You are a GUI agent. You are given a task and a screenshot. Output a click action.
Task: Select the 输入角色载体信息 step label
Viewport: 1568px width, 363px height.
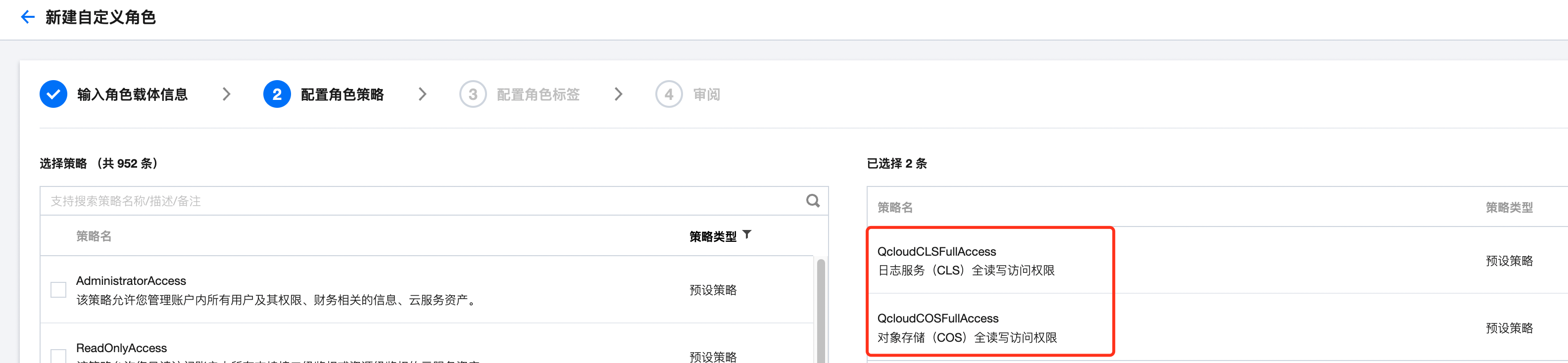pos(132,94)
